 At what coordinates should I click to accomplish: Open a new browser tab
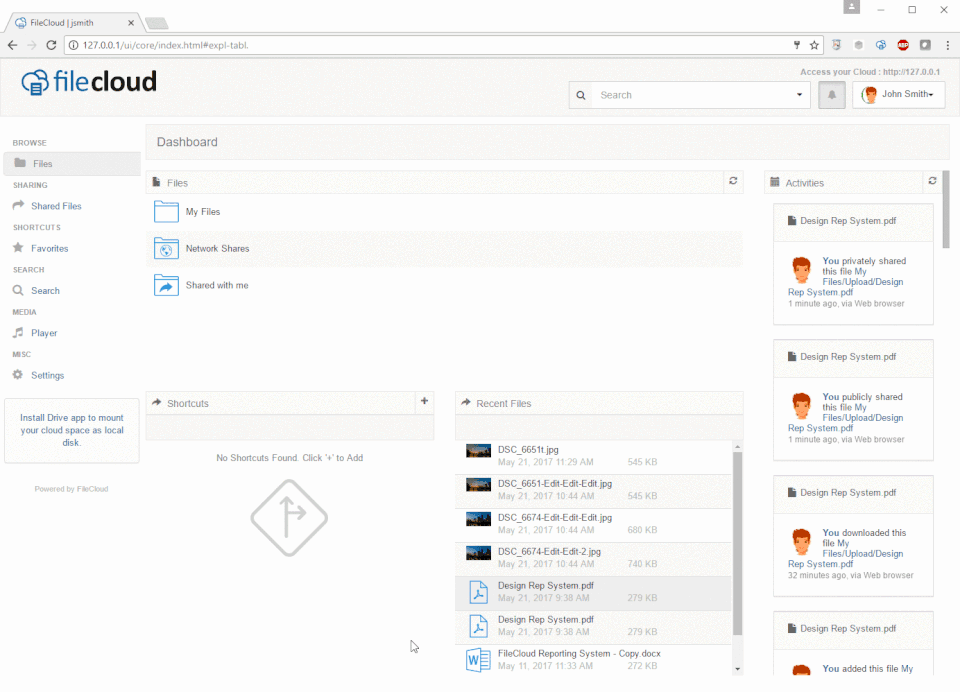tap(157, 23)
